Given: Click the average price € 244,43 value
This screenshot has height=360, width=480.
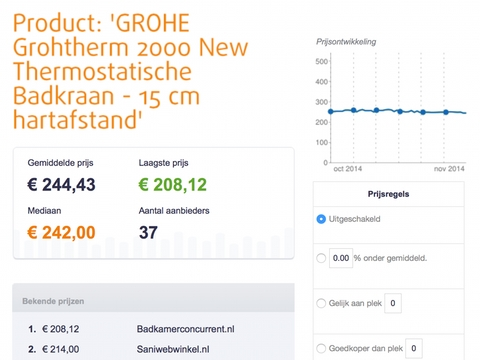Looking at the screenshot, I should (x=61, y=185).
